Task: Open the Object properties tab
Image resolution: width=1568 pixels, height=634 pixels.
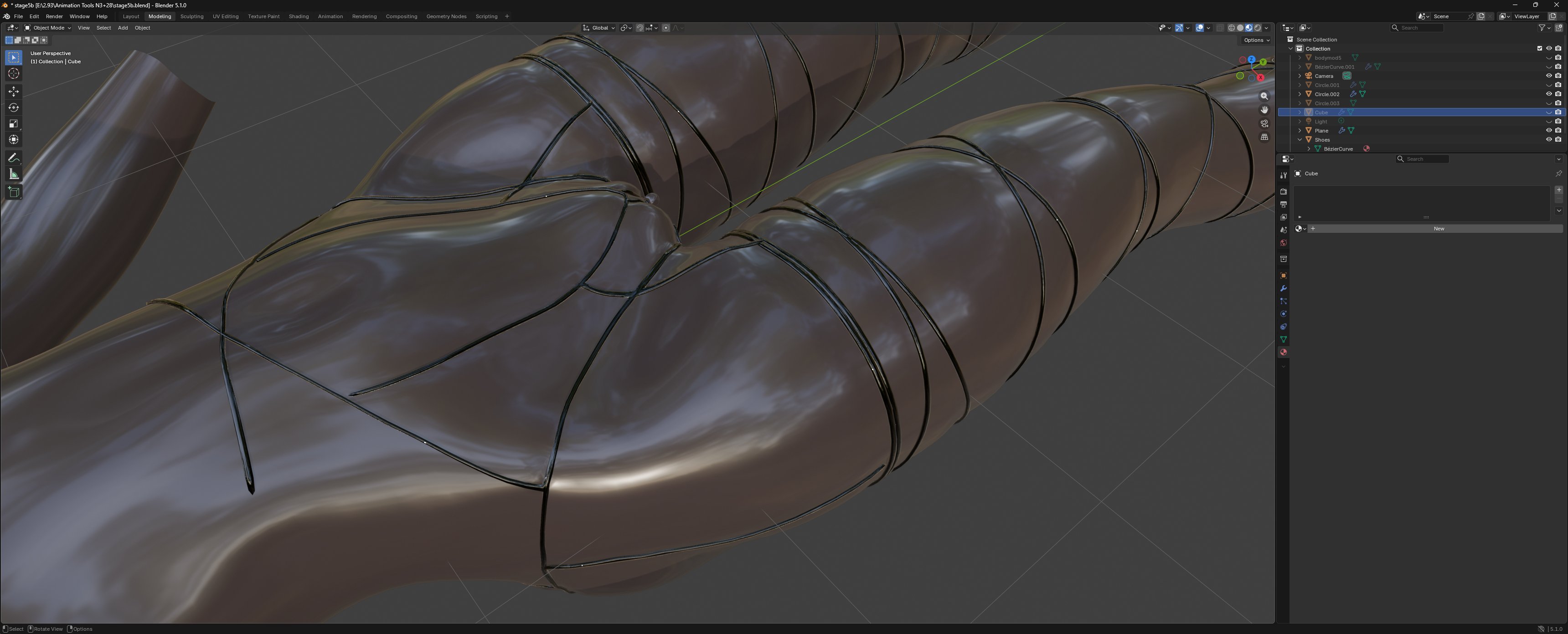Action: coord(1283,276)
